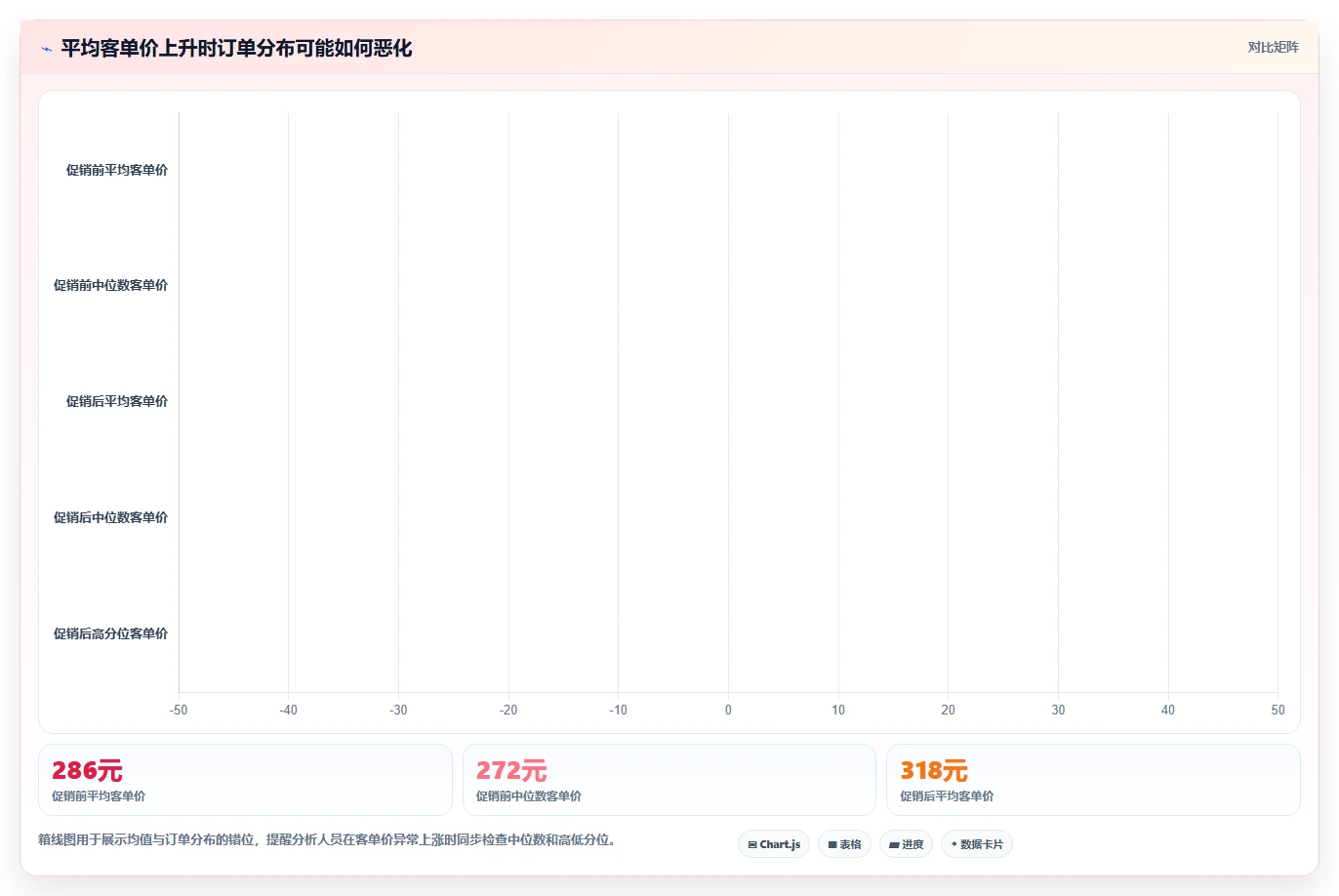Click the 促销前中位数客单价 axis label

pos(110,285)
